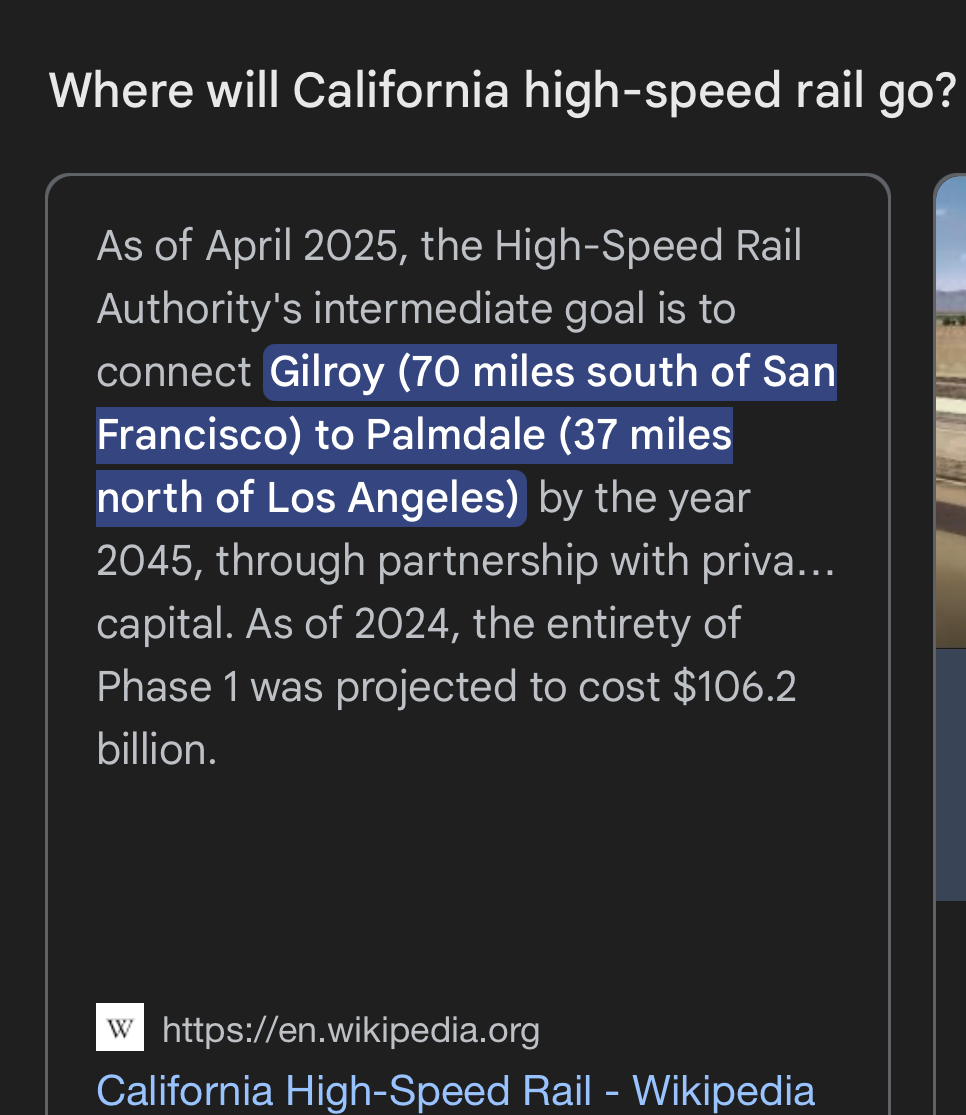
Task: Click highlighted text 'Gilroy (70 miles south of San'
Action: point(552,372)
